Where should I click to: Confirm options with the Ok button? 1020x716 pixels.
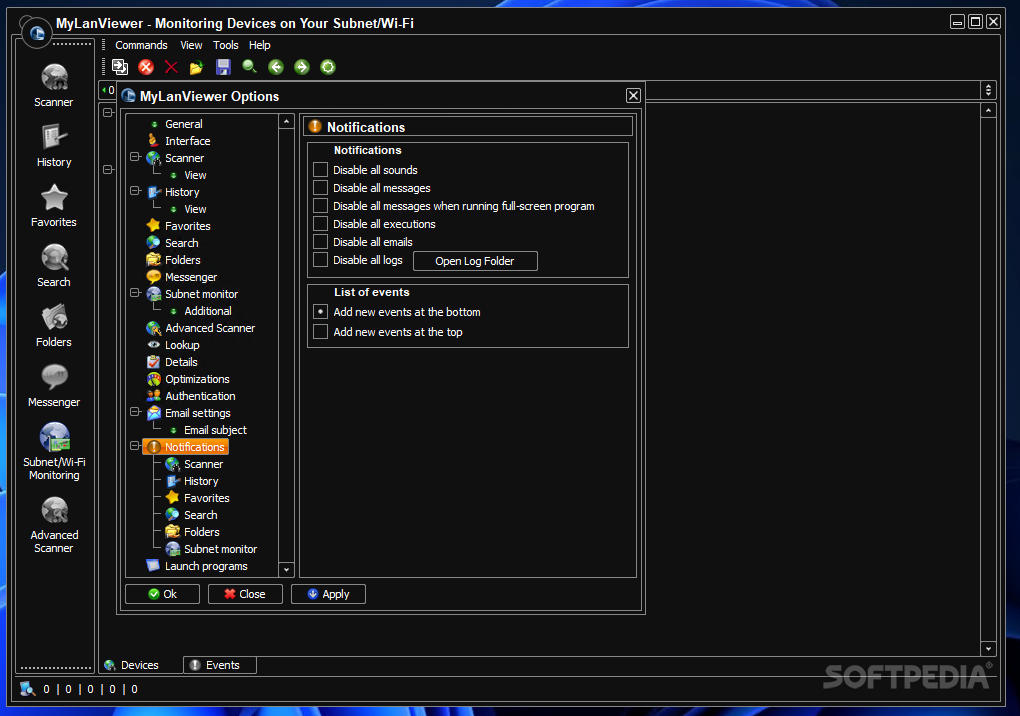point(163,594)
